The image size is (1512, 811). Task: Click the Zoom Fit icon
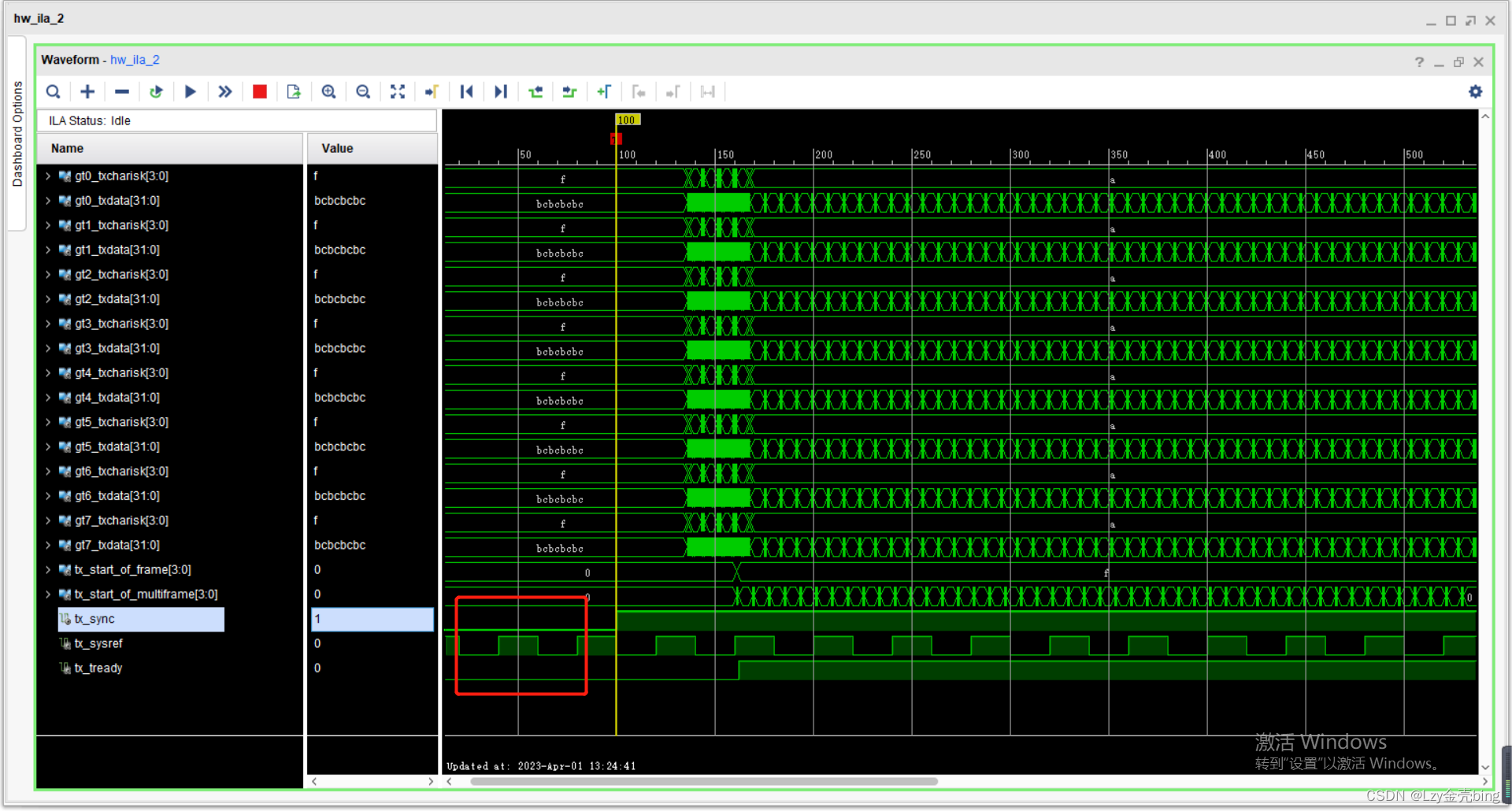click(398, 91)
